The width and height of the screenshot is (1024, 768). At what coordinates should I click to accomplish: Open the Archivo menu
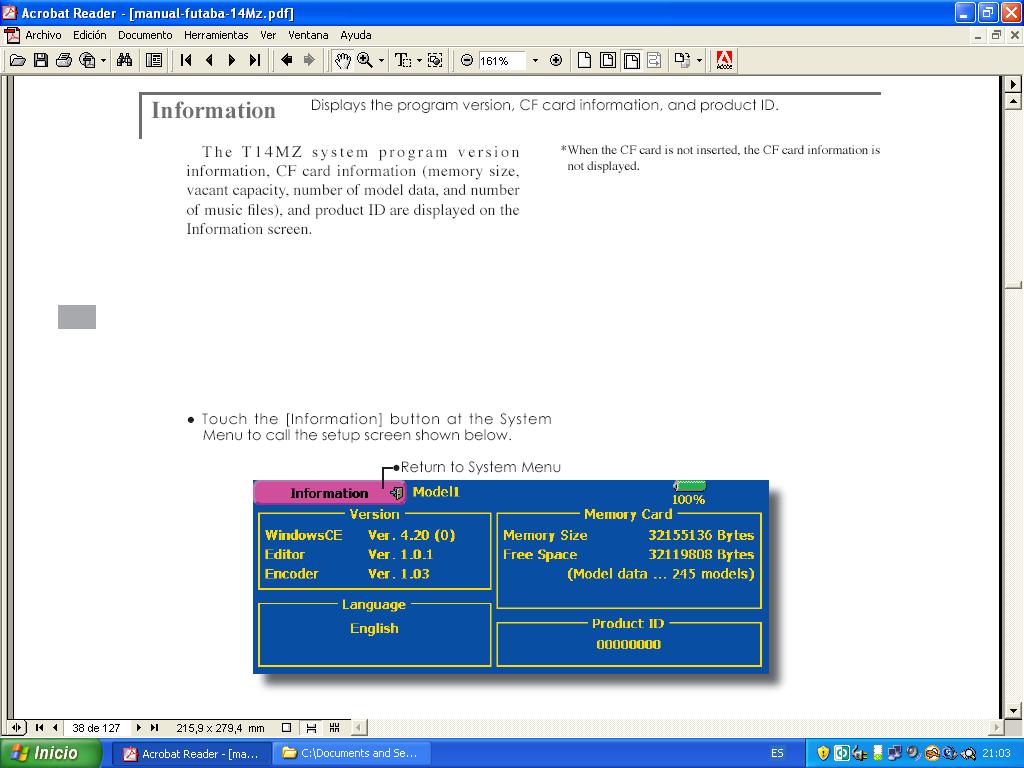(x=43, y=35)
